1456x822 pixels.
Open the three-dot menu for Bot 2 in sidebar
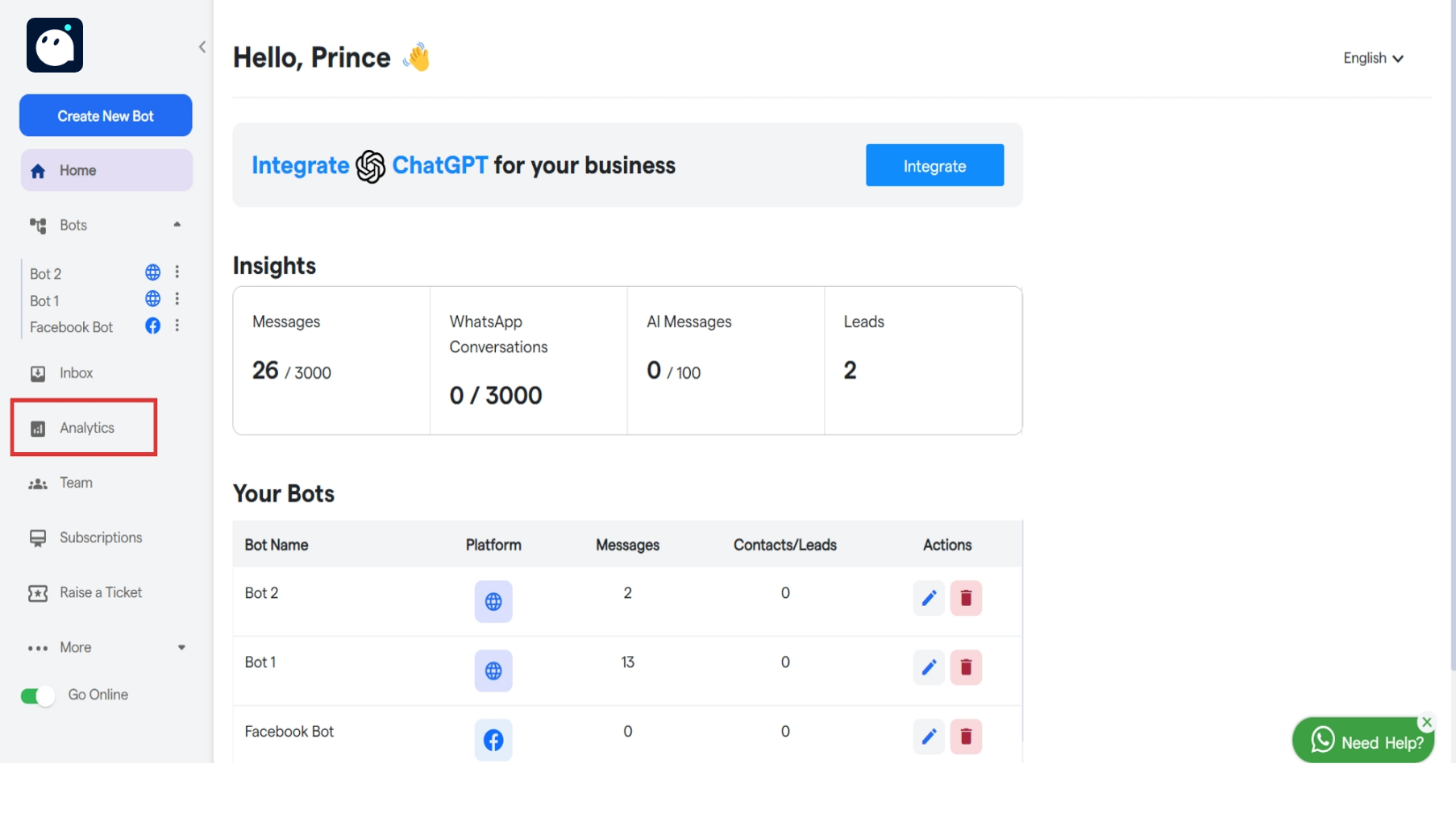177,272
